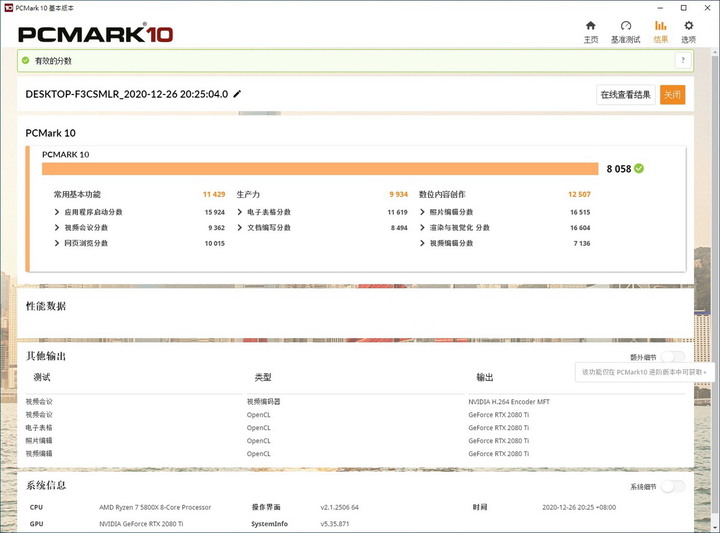720x533 pixels.
Task: Click the 常用基本功能 heading
Action: point(77,194)
